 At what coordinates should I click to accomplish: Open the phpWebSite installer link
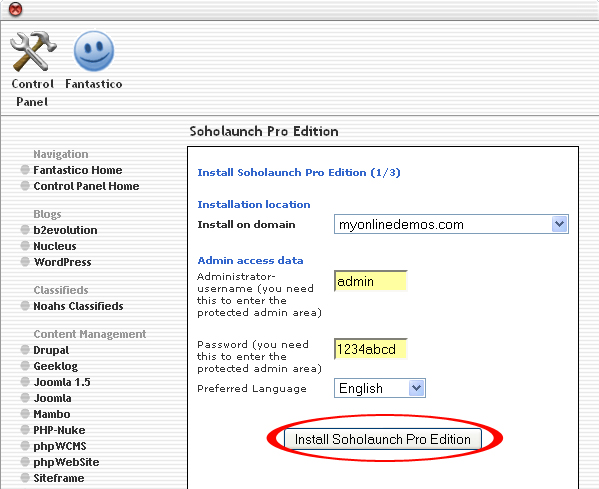tap(66, 462)
